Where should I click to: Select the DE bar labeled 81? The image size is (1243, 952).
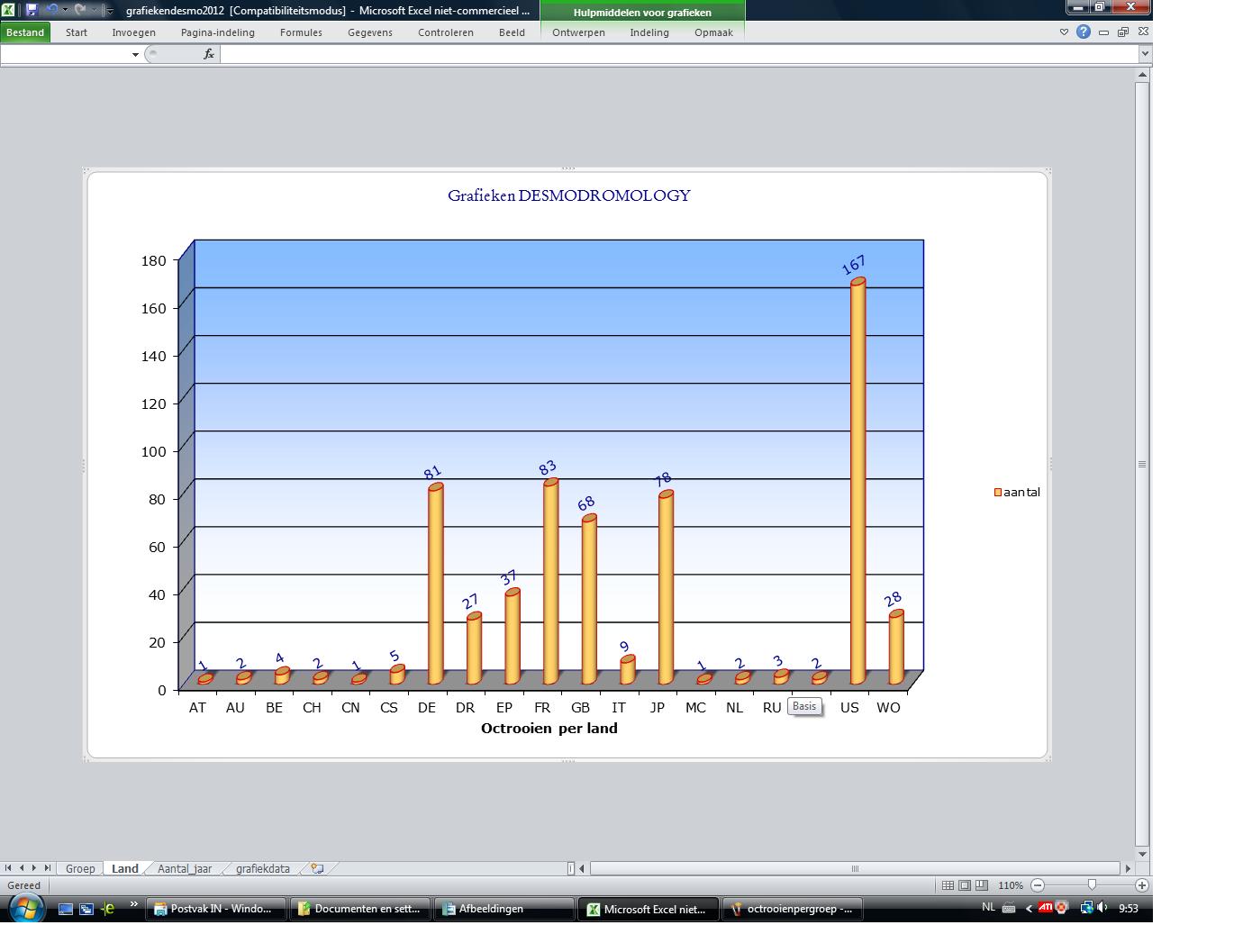[x=435, y=585]
